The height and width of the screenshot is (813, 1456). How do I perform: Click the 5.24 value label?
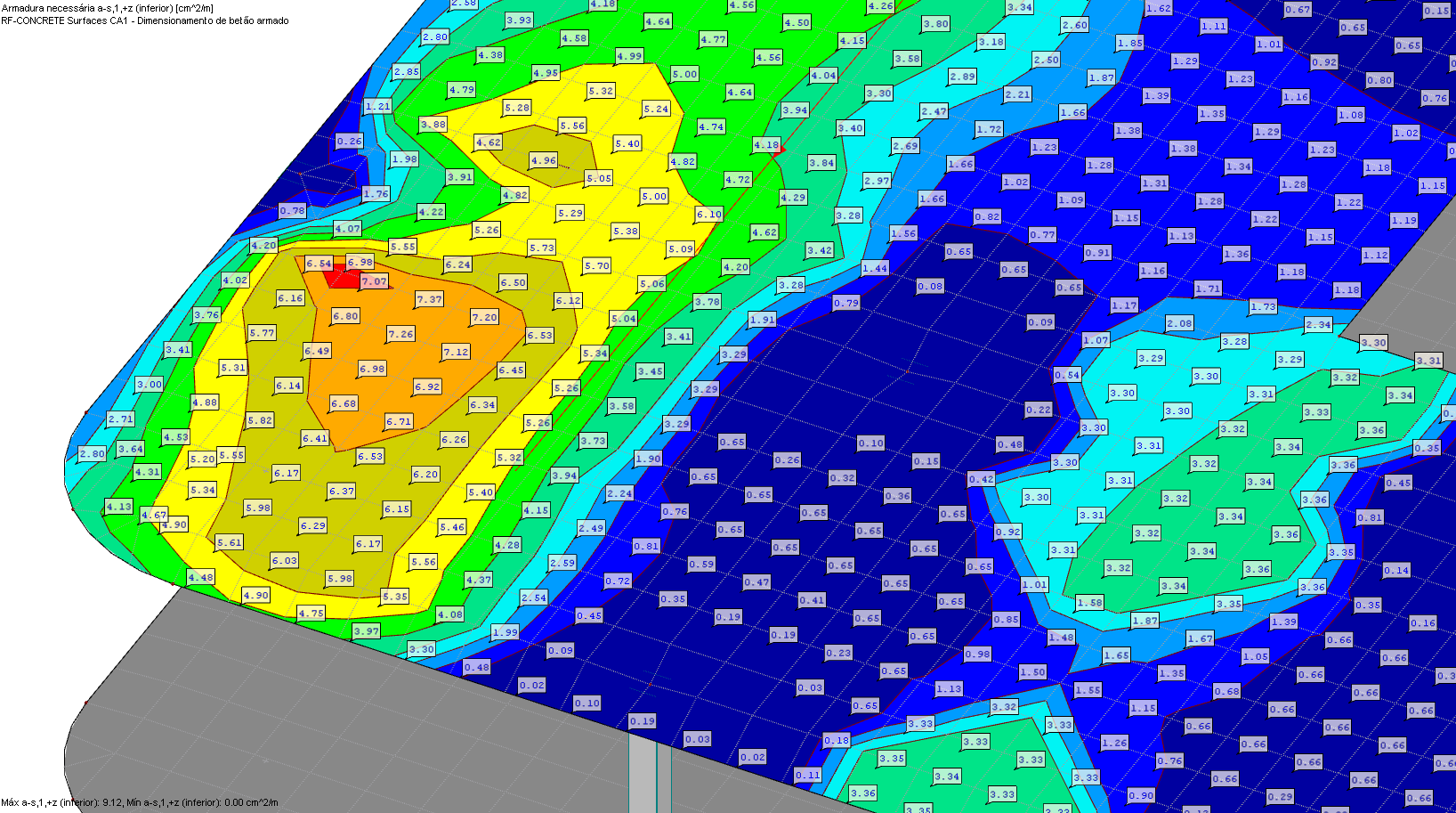click(656, 109)
